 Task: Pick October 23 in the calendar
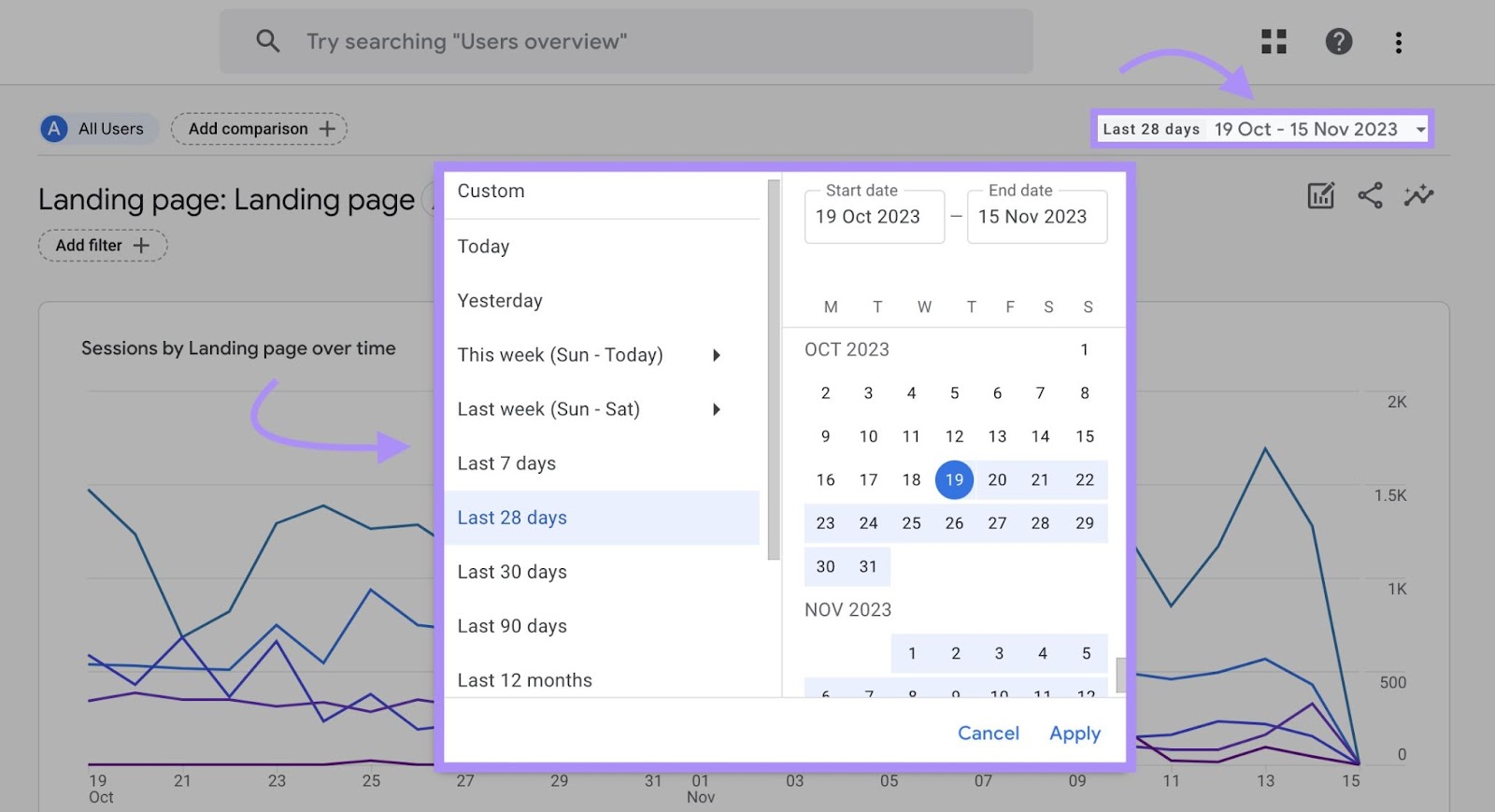(825, 523)
